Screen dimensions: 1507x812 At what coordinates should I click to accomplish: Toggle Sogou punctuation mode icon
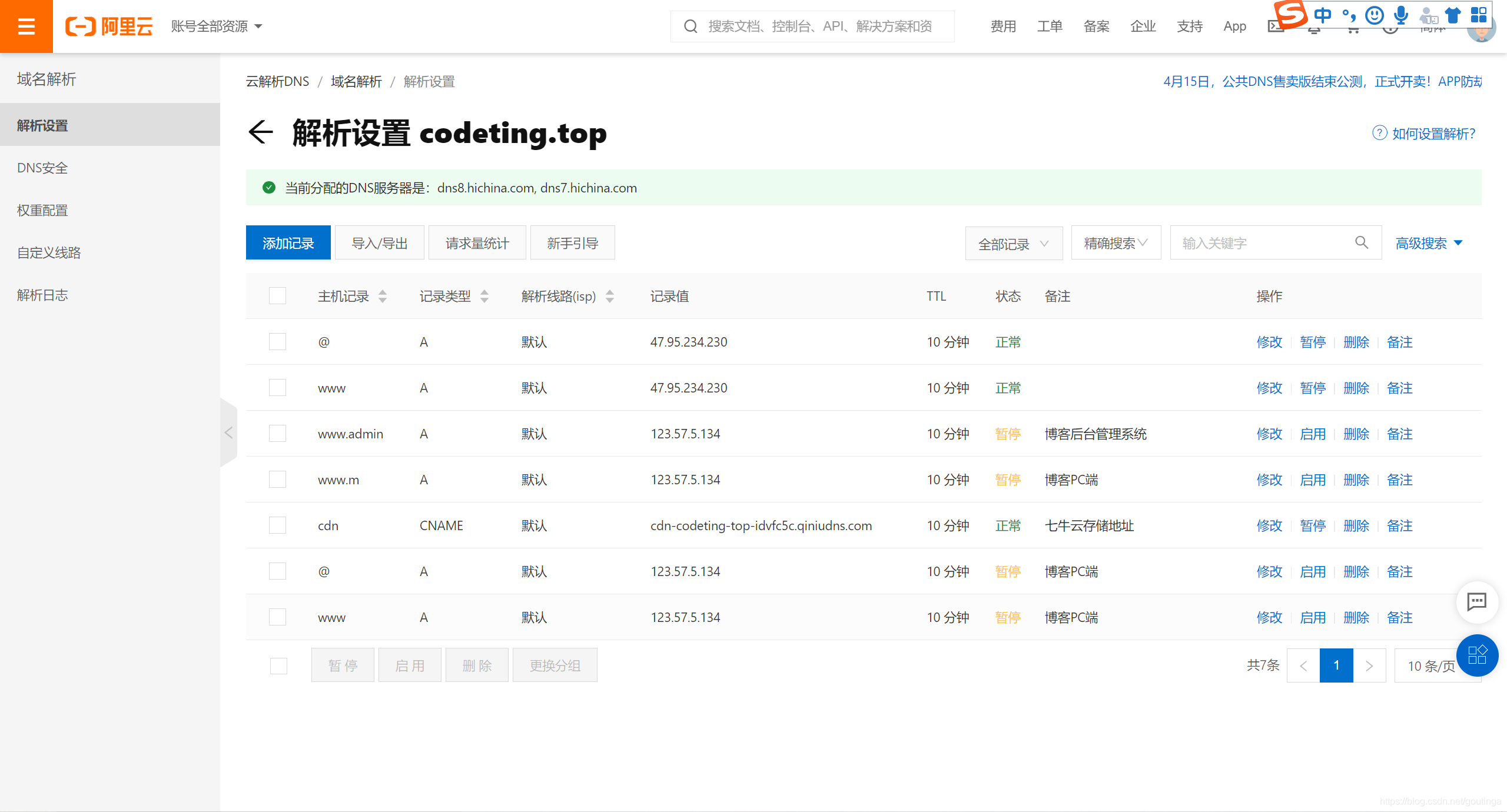pos(1349,15)
